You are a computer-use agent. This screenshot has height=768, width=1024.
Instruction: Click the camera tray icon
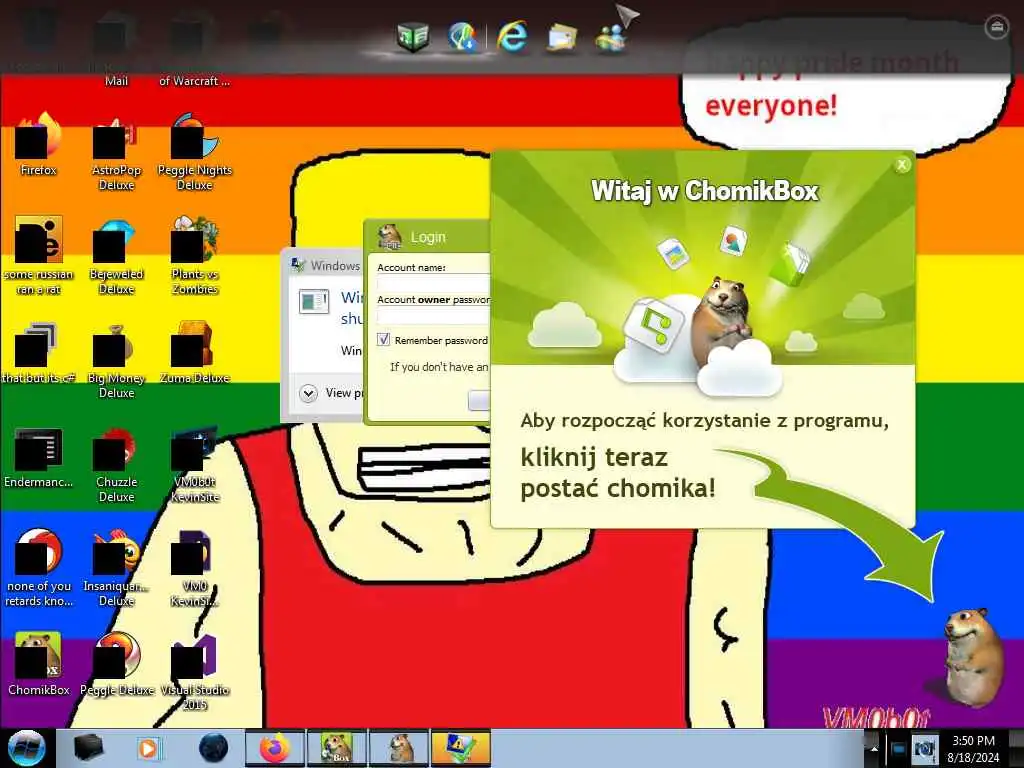[923, 749]
